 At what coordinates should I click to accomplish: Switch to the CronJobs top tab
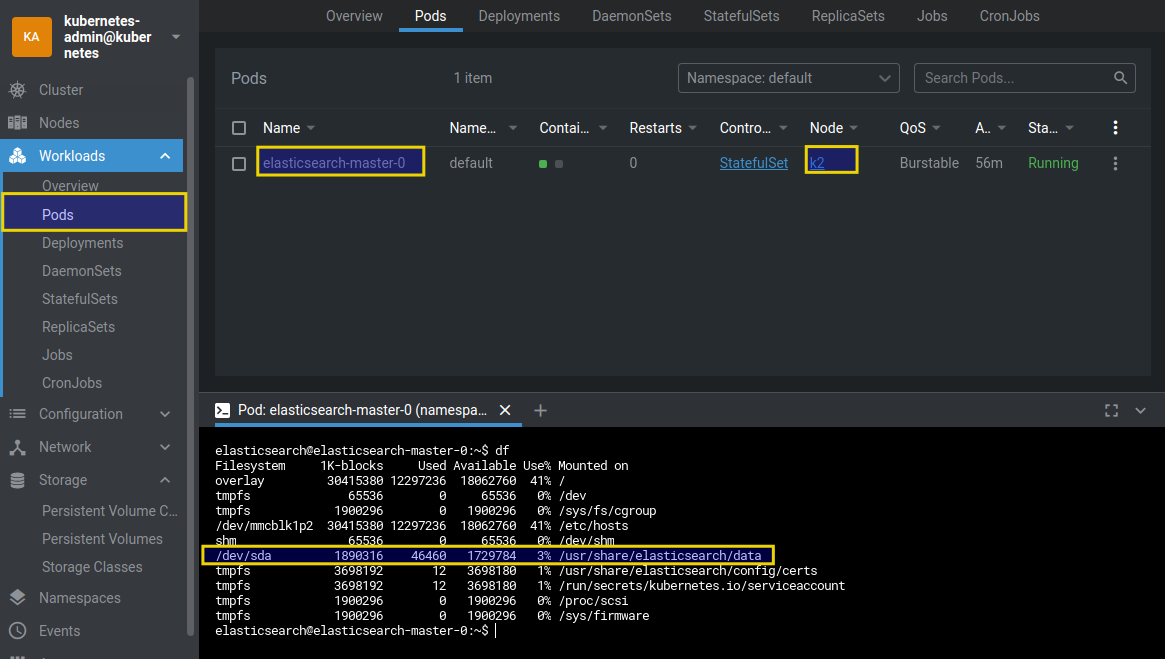click(1010, 16)
